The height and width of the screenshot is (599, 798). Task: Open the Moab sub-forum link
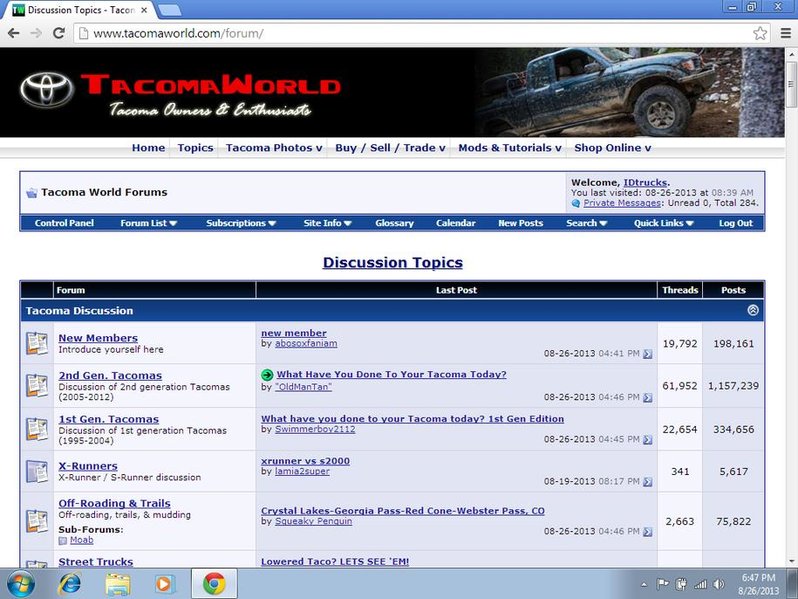point(81,540)
